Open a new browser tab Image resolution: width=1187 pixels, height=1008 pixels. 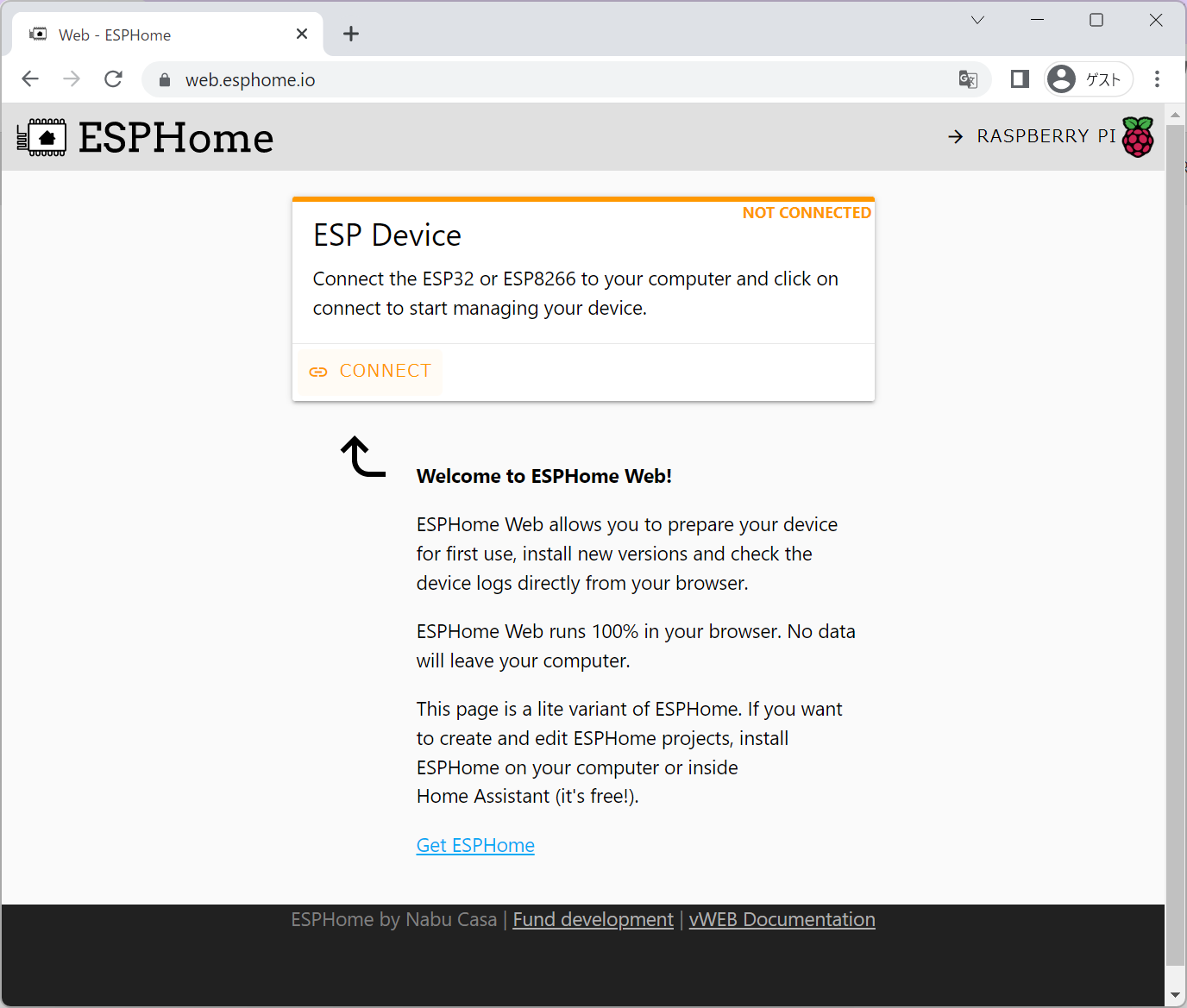click(350, 34)
